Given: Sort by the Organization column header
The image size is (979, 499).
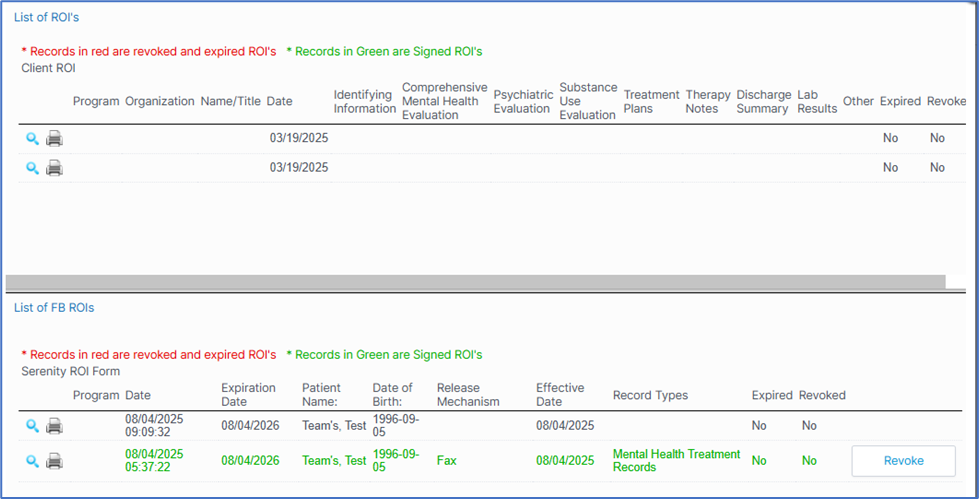Looking at the screenshot, I should 160,101.
